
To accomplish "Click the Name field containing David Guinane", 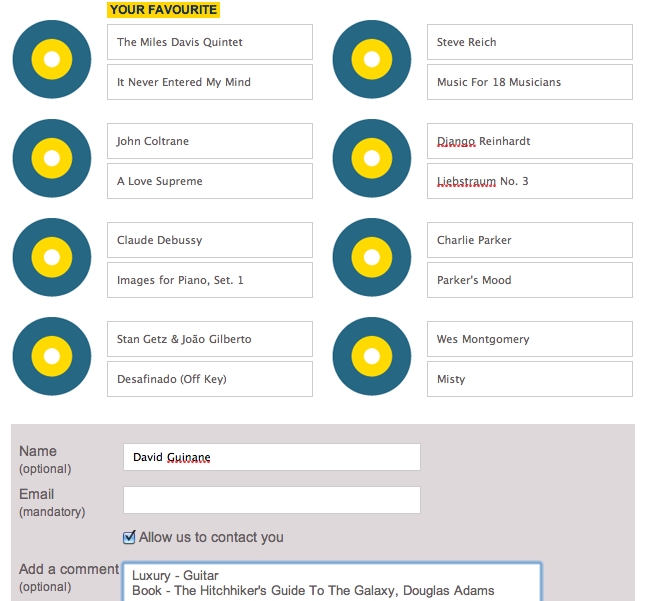I will pyautogui.click(x=272, y=457).
